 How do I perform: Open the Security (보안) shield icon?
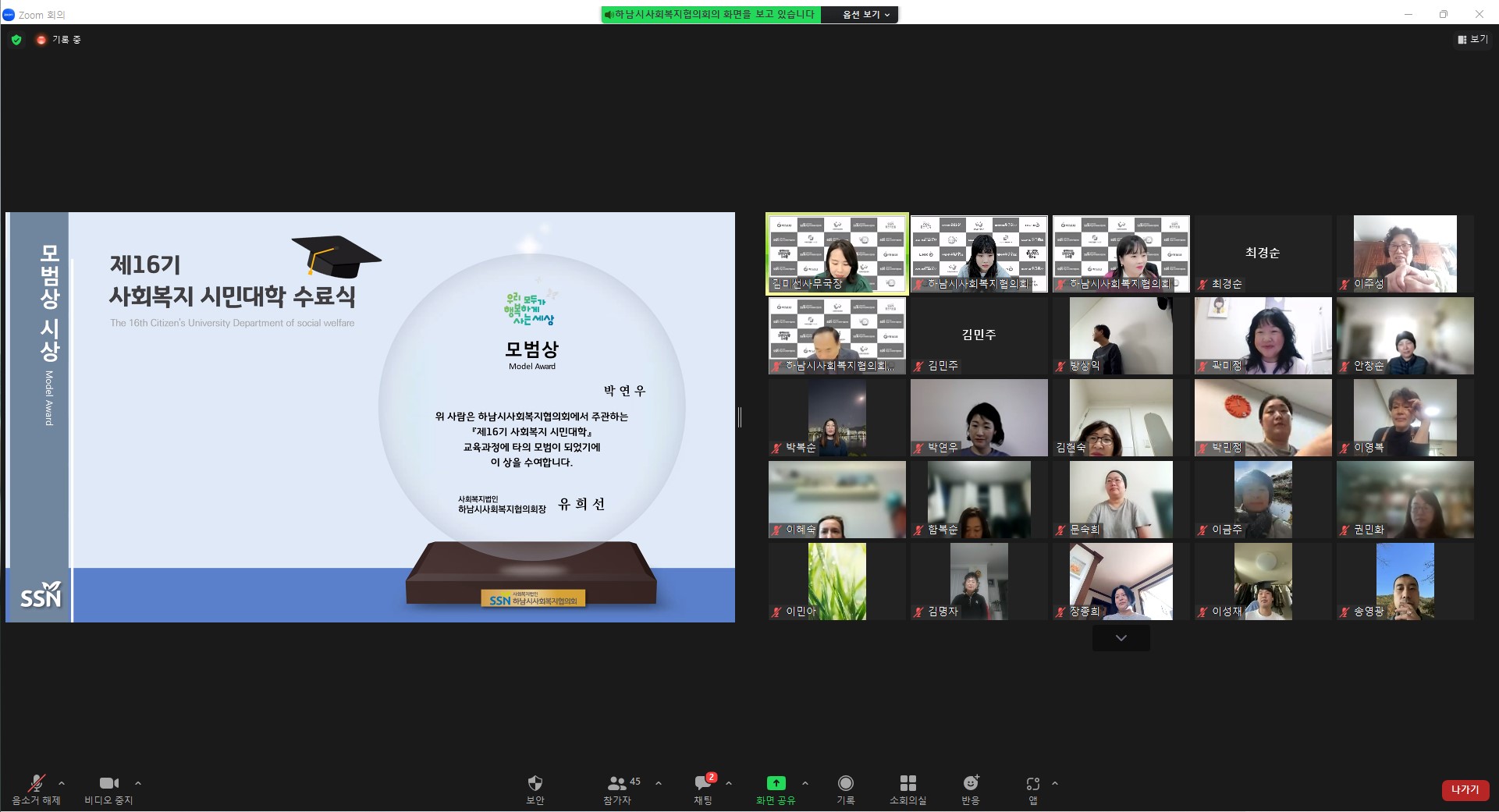[535, 783]
